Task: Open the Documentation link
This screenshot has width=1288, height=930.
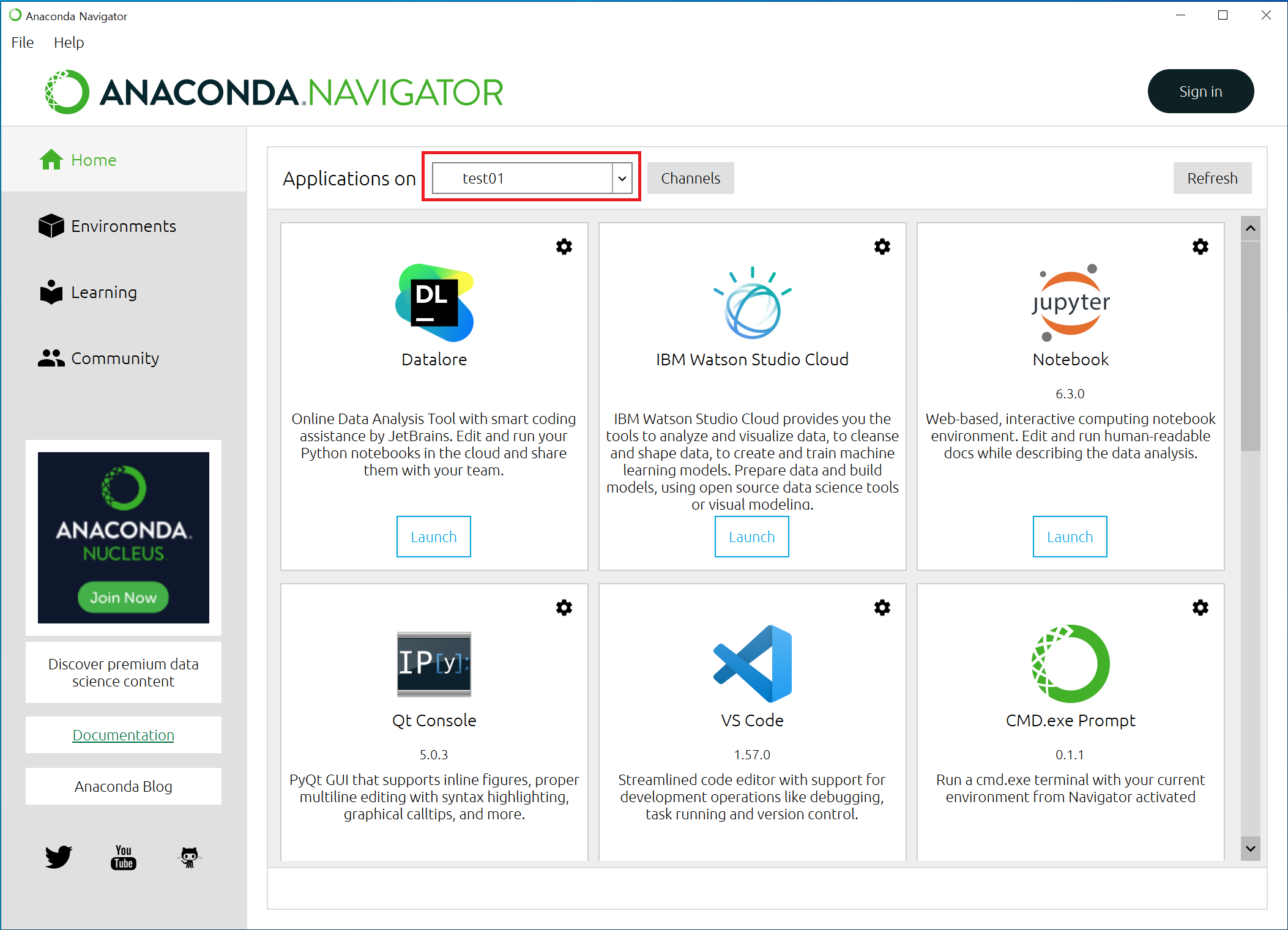Action: pyautogui.click(x=123, y=735)
